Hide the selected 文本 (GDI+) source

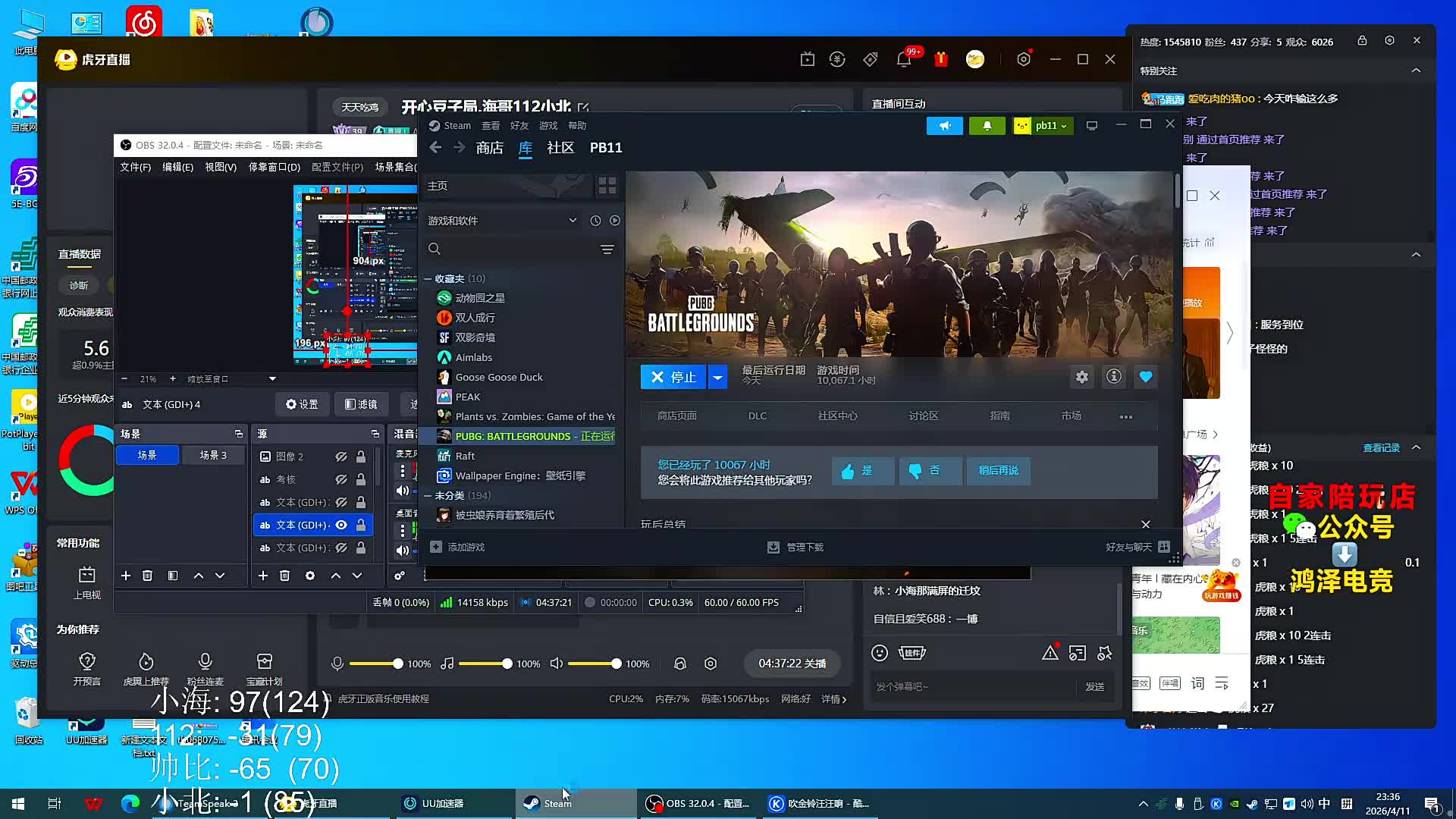point(341,525)
